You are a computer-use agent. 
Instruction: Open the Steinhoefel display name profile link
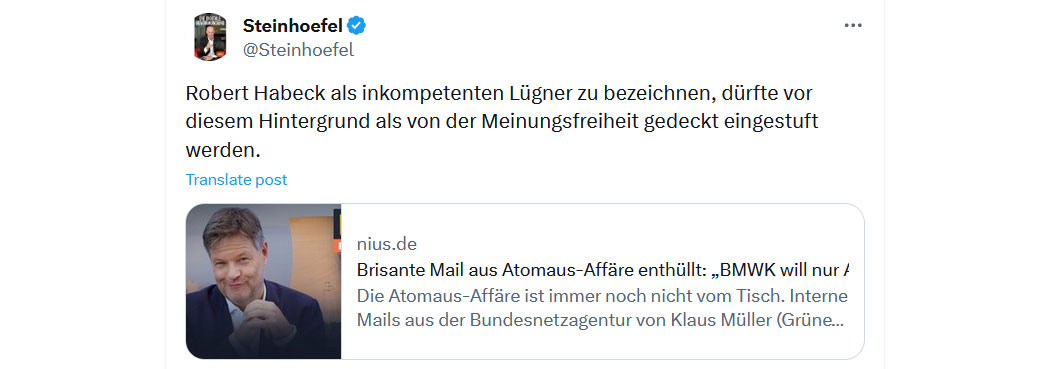[293, 26]
